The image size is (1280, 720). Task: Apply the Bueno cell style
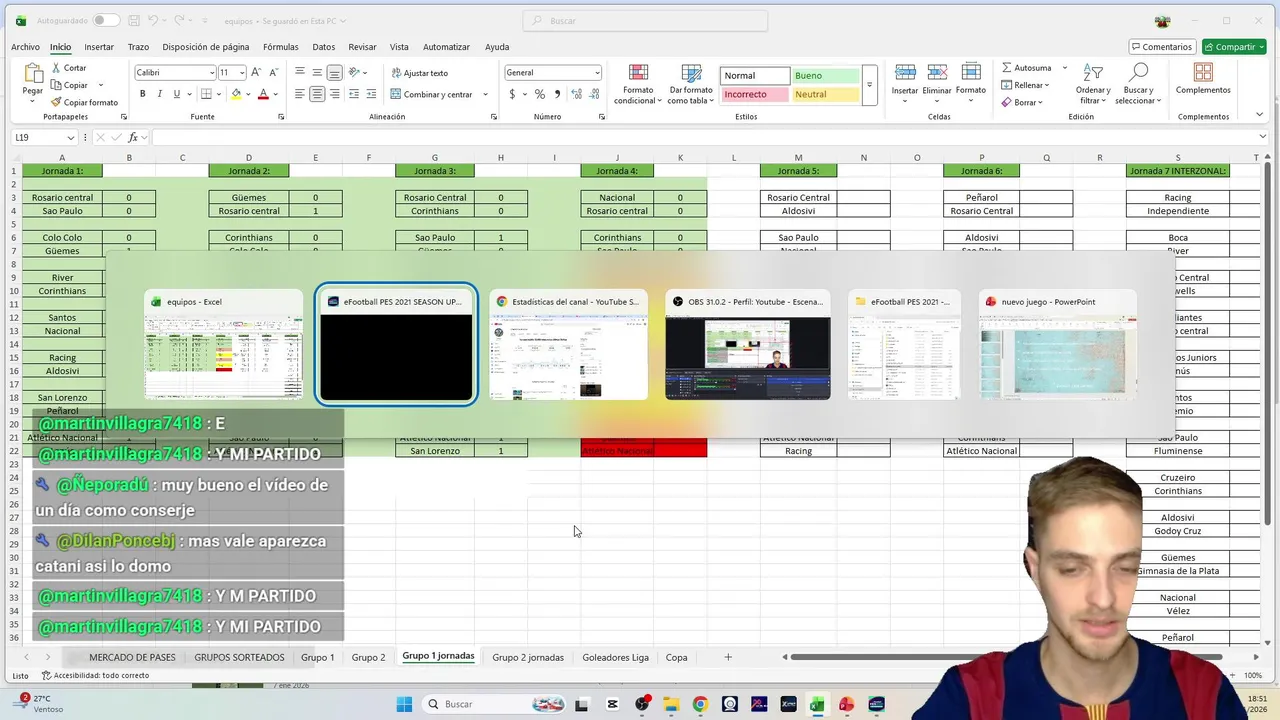(x=825, y=76)
